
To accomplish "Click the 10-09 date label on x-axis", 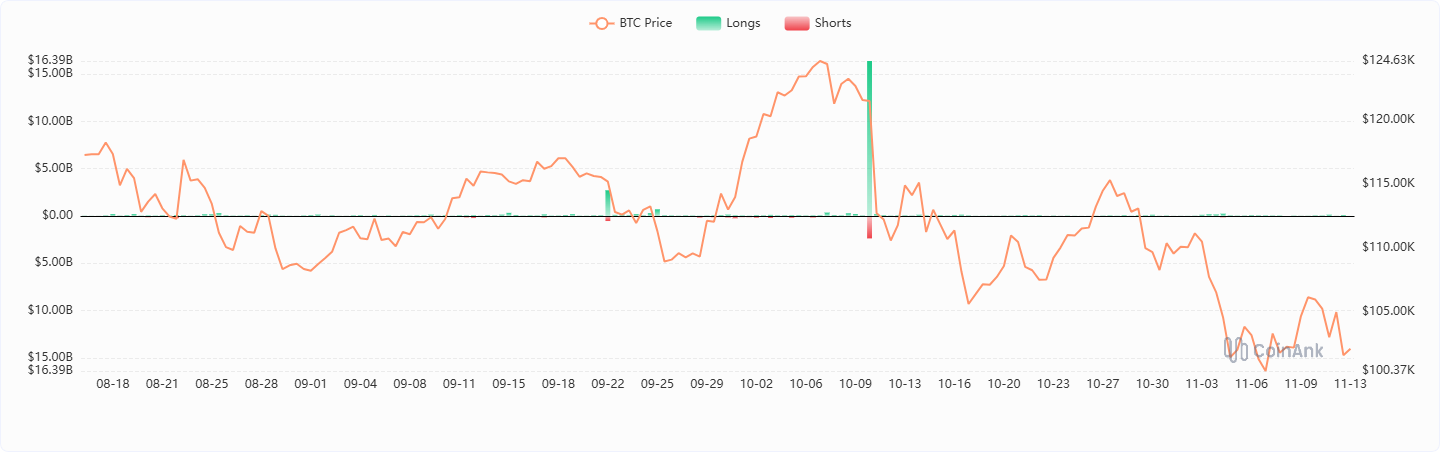I will point(855,384).
